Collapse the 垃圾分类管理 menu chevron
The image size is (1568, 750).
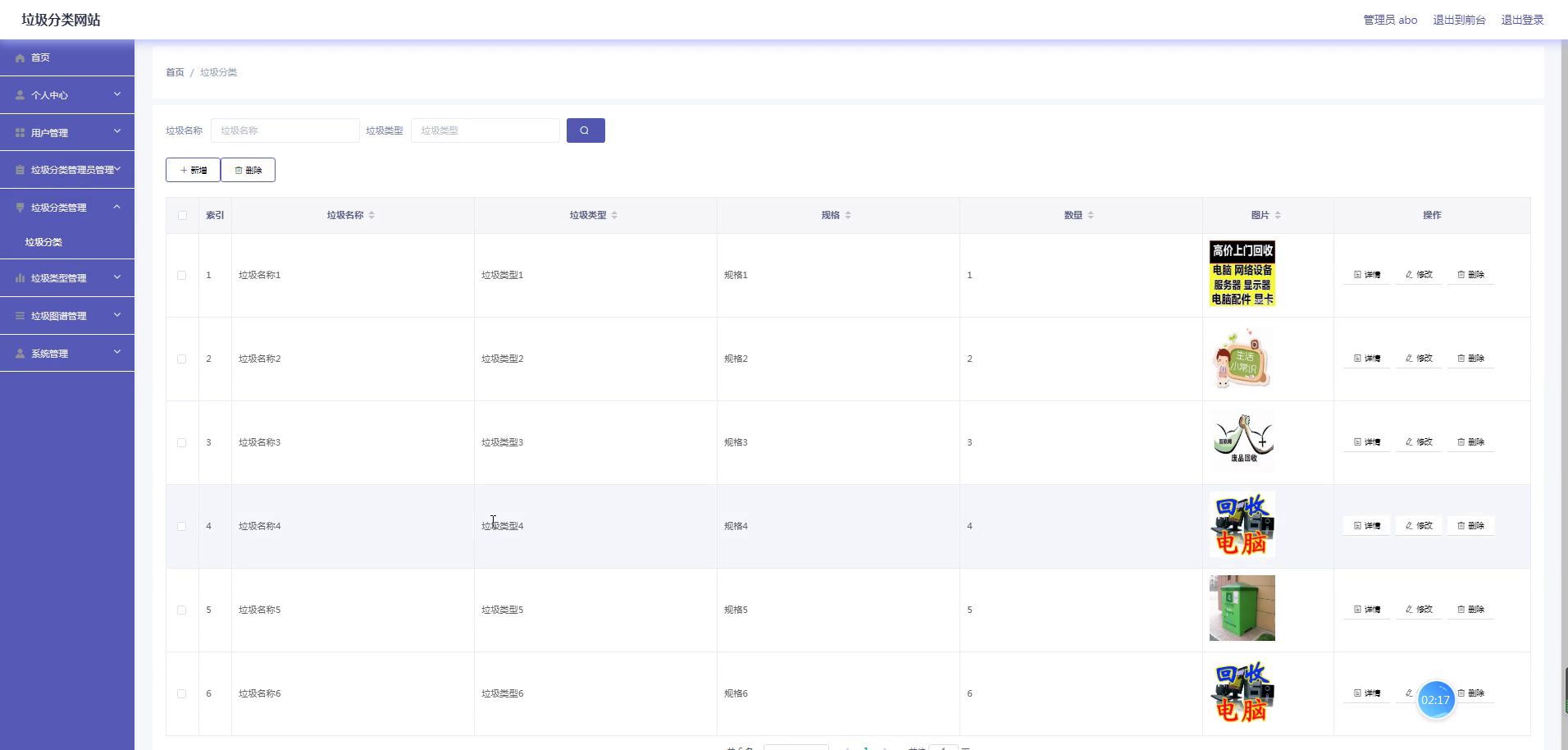coord(117,207)
